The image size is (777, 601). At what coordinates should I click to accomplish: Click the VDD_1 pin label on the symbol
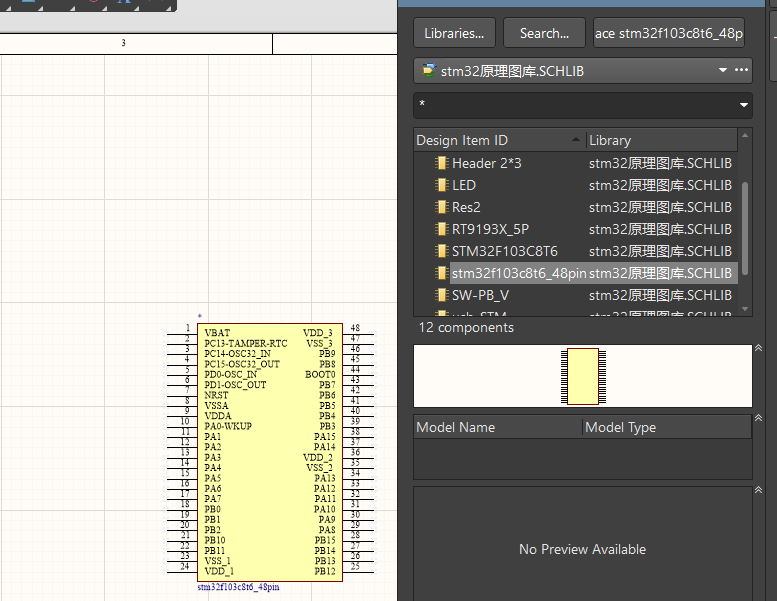219,571
